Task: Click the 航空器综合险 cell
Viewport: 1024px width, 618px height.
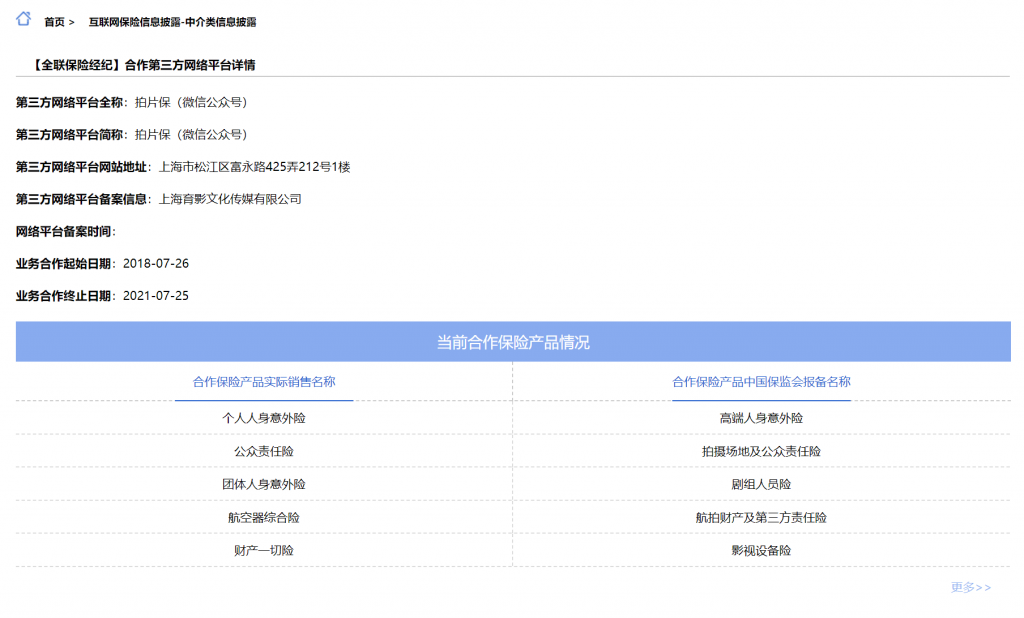Action: point(264,517)
